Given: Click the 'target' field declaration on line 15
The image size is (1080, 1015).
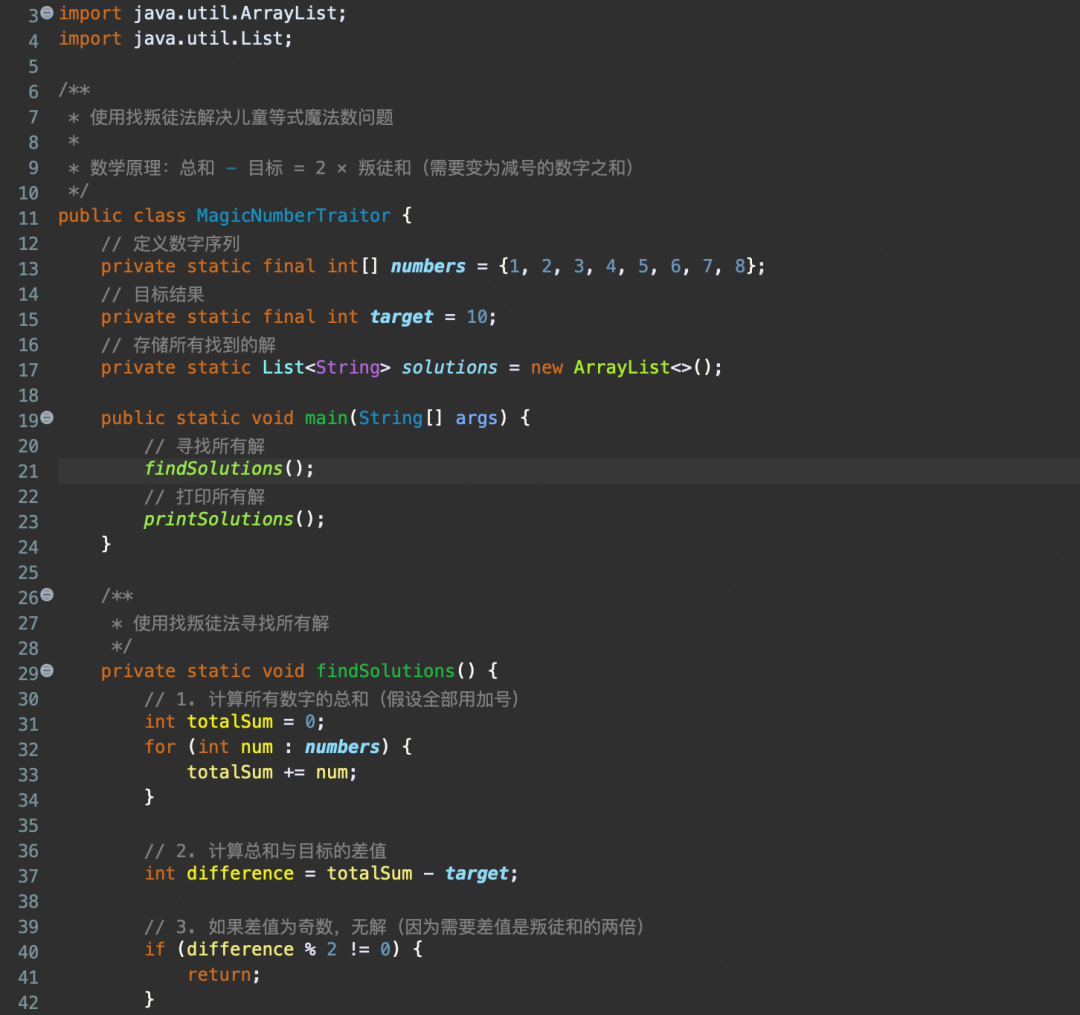Looking at the screenshot, I should 402,317.
